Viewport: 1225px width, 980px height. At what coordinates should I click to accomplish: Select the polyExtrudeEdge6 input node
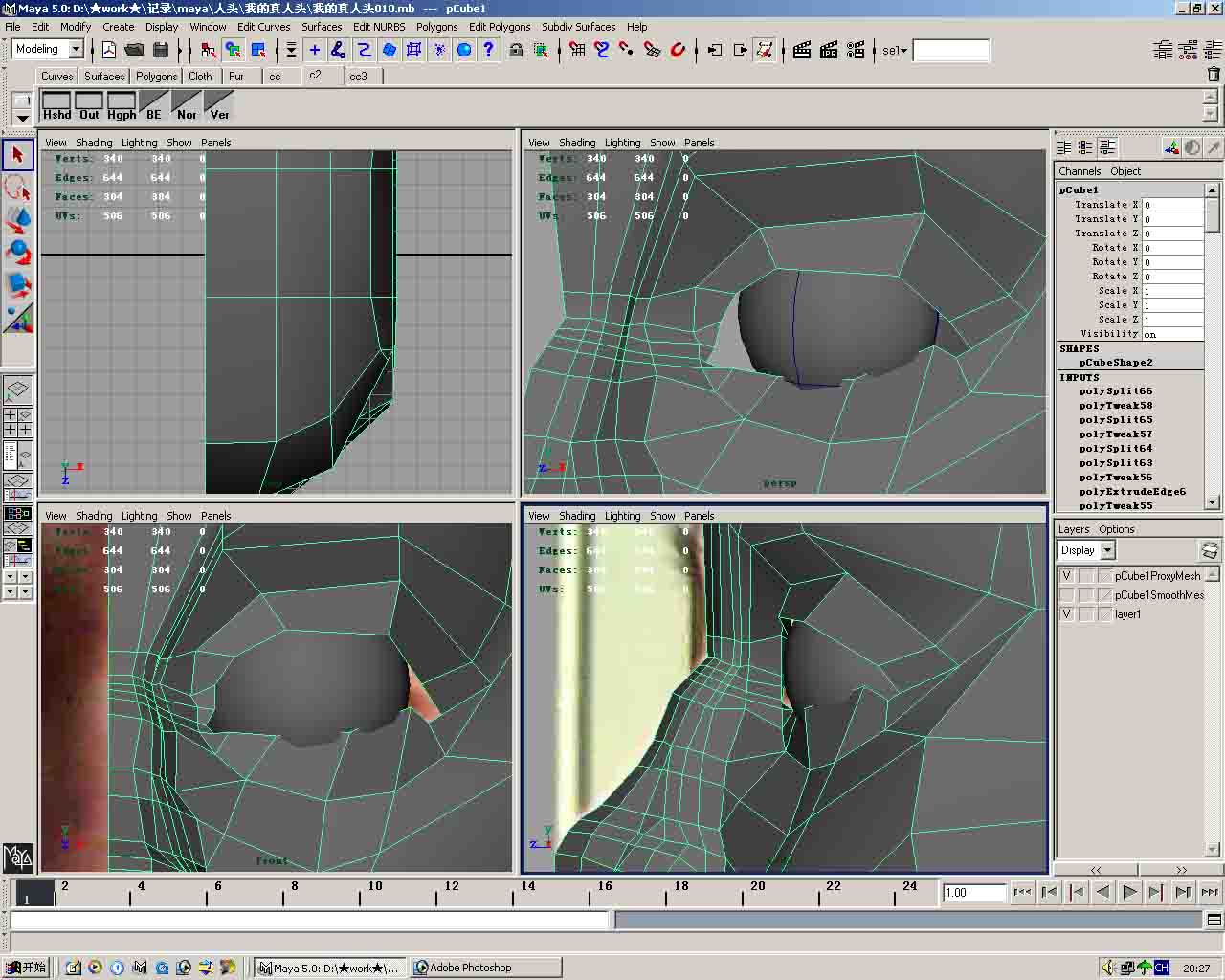(x=1131, y=492)
